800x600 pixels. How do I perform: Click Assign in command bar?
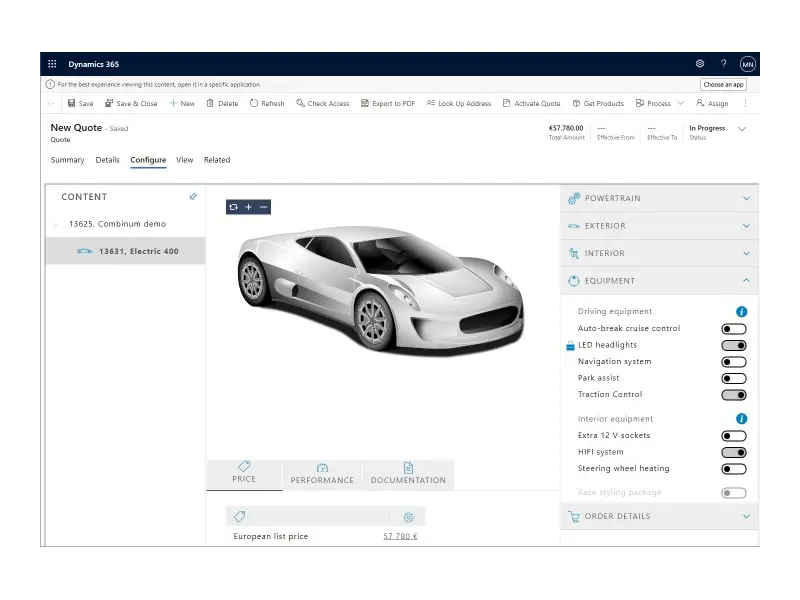pos(712,103)
